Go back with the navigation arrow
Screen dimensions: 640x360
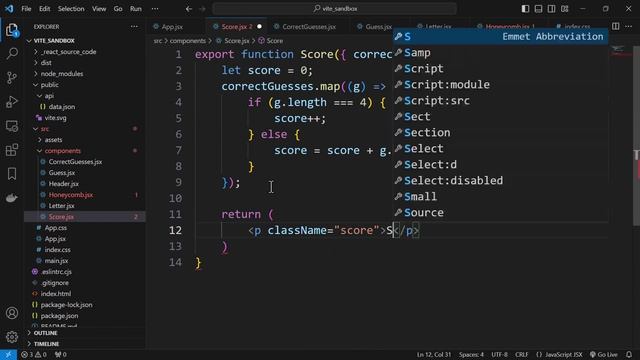[x=189, y=9]
